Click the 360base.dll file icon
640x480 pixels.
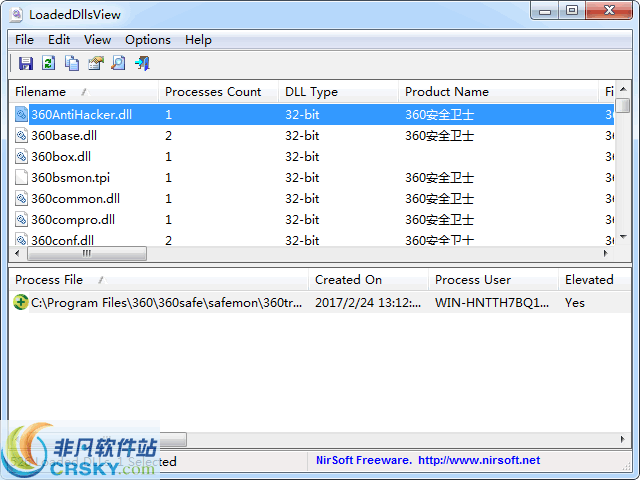tap(21, 136)
